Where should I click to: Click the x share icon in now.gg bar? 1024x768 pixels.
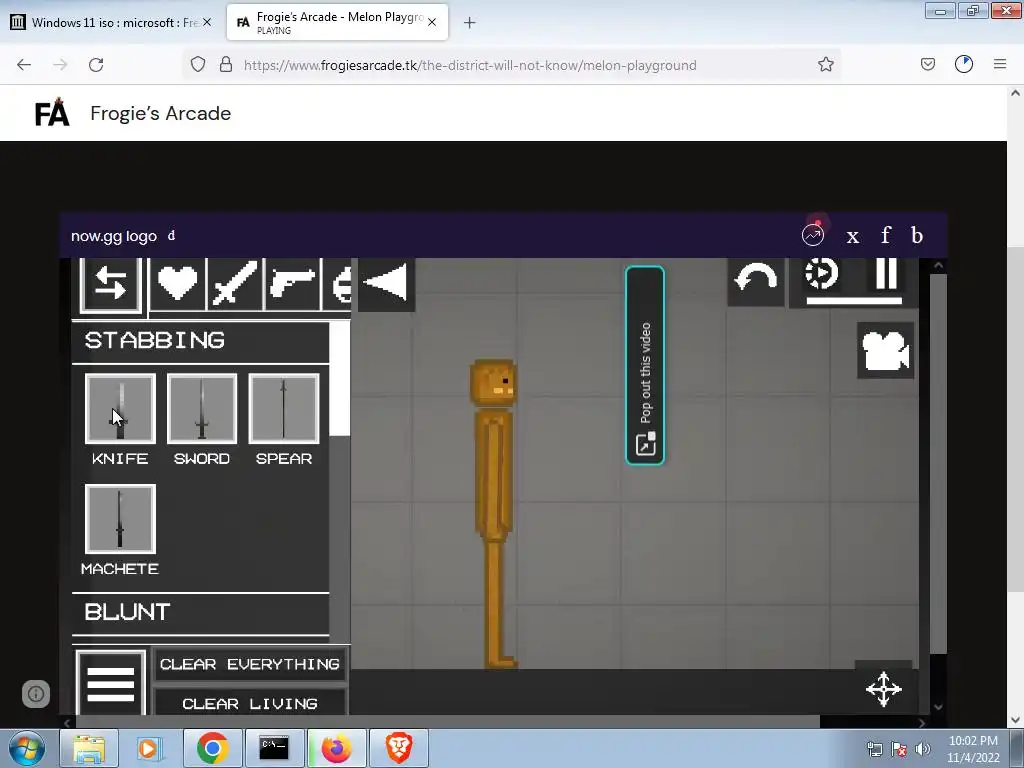click(852, 236)
